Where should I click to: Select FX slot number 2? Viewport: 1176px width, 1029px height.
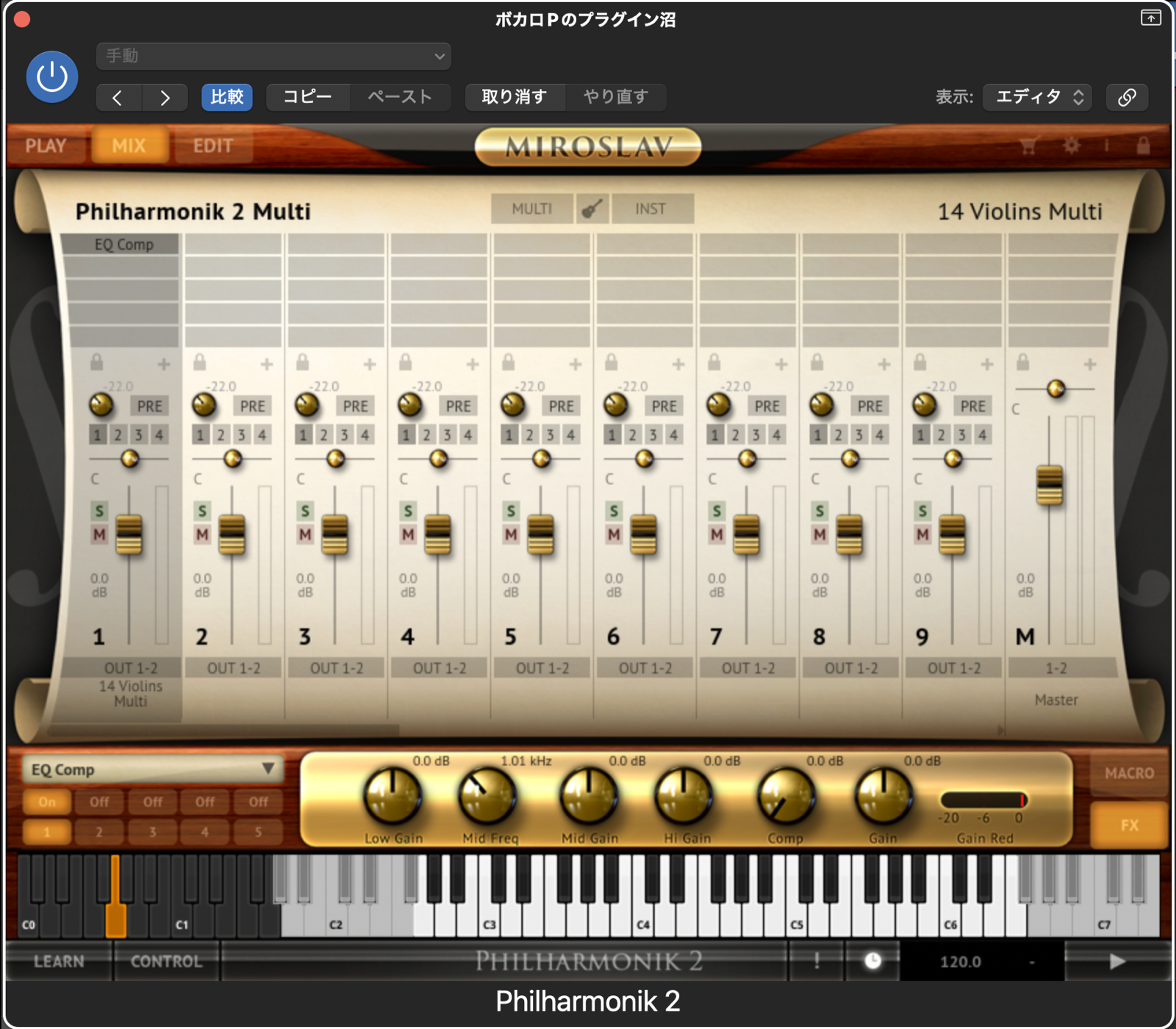[100, 832]
